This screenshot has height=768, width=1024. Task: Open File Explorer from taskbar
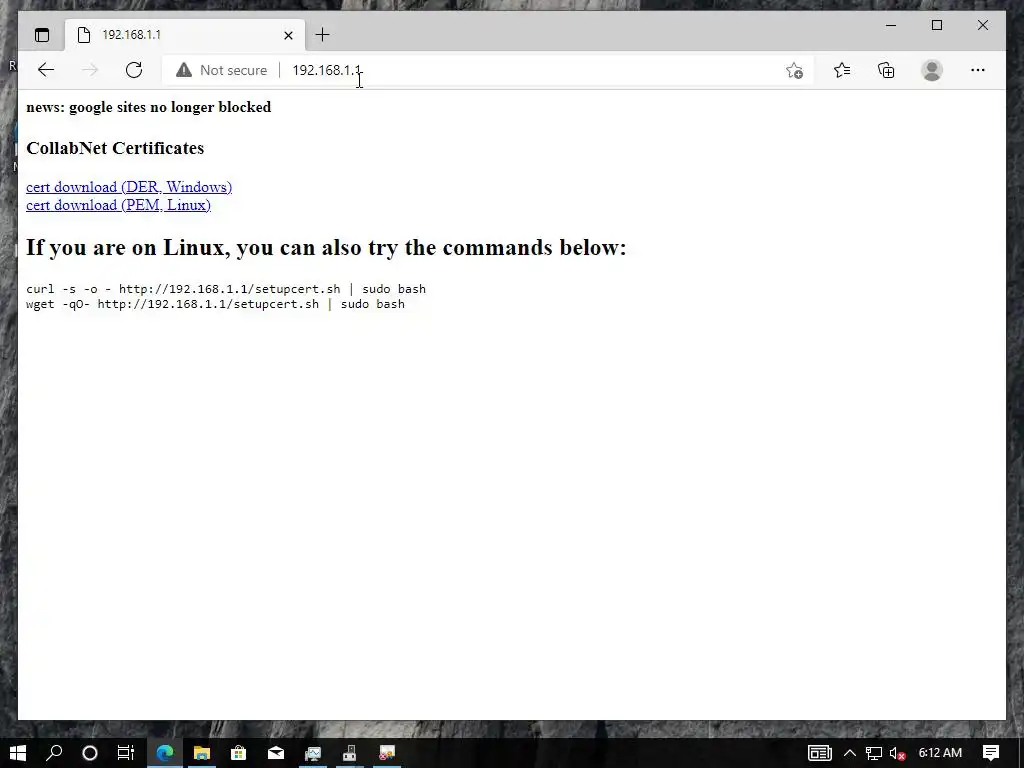[202, 753]
